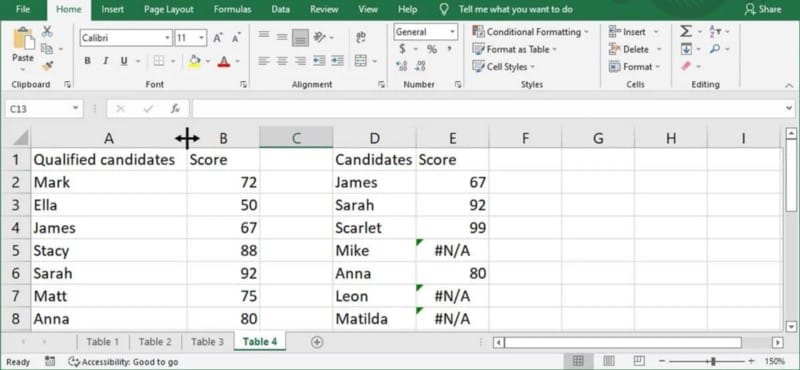Click the Increase Font Size icon

(x=218, y=38)
